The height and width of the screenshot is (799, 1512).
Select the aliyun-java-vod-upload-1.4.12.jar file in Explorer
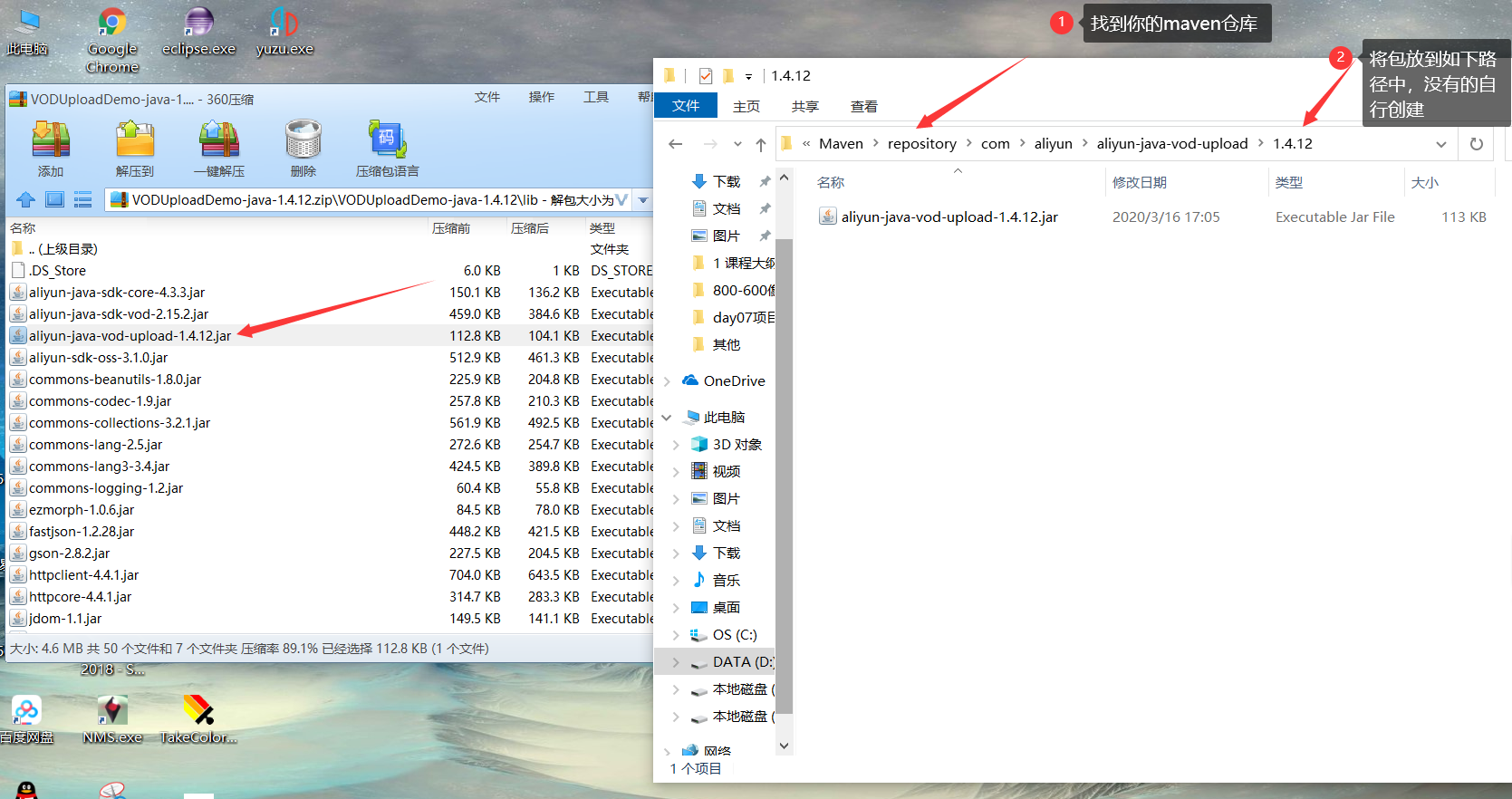point(949,217)
